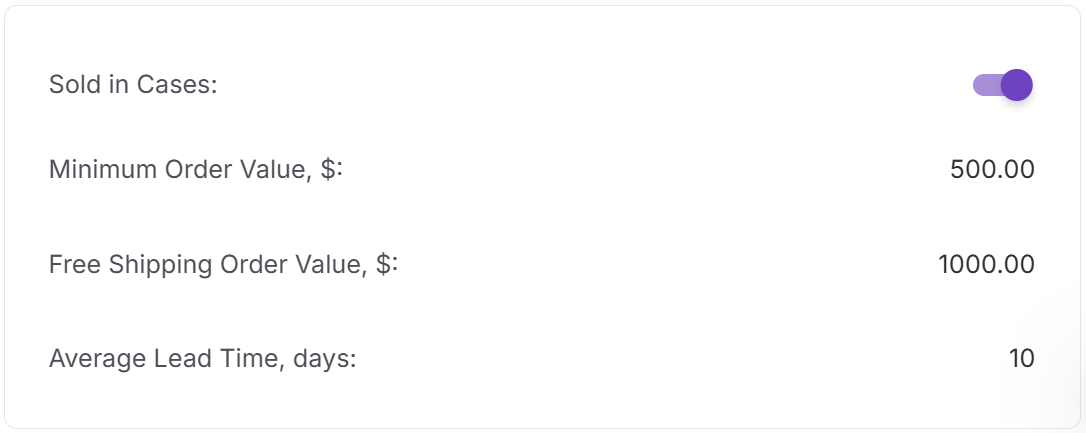Click the word Average in the last row
1086x433 pixels.
point(90,358)
